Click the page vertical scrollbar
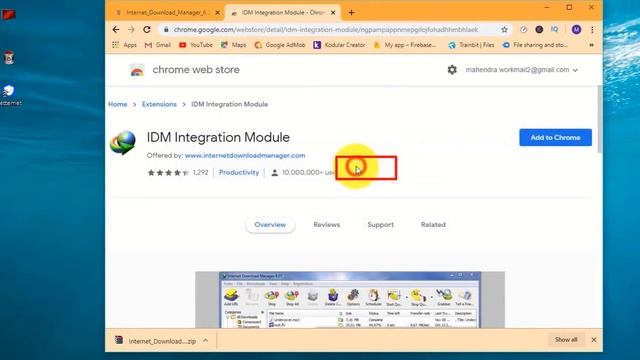The image size is (640, 360). pos(600,119)
